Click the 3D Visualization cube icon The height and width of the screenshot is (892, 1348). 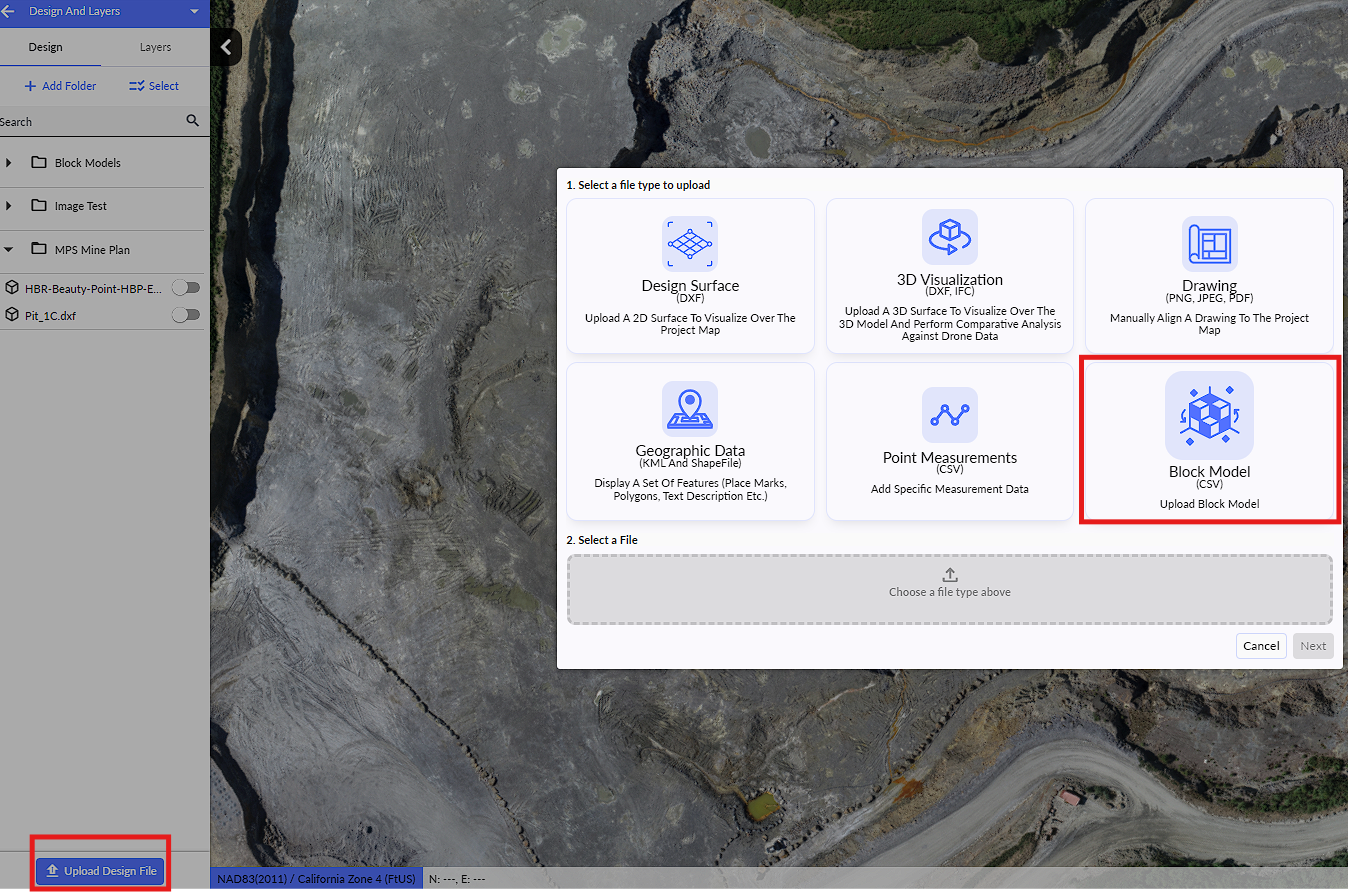950,237
